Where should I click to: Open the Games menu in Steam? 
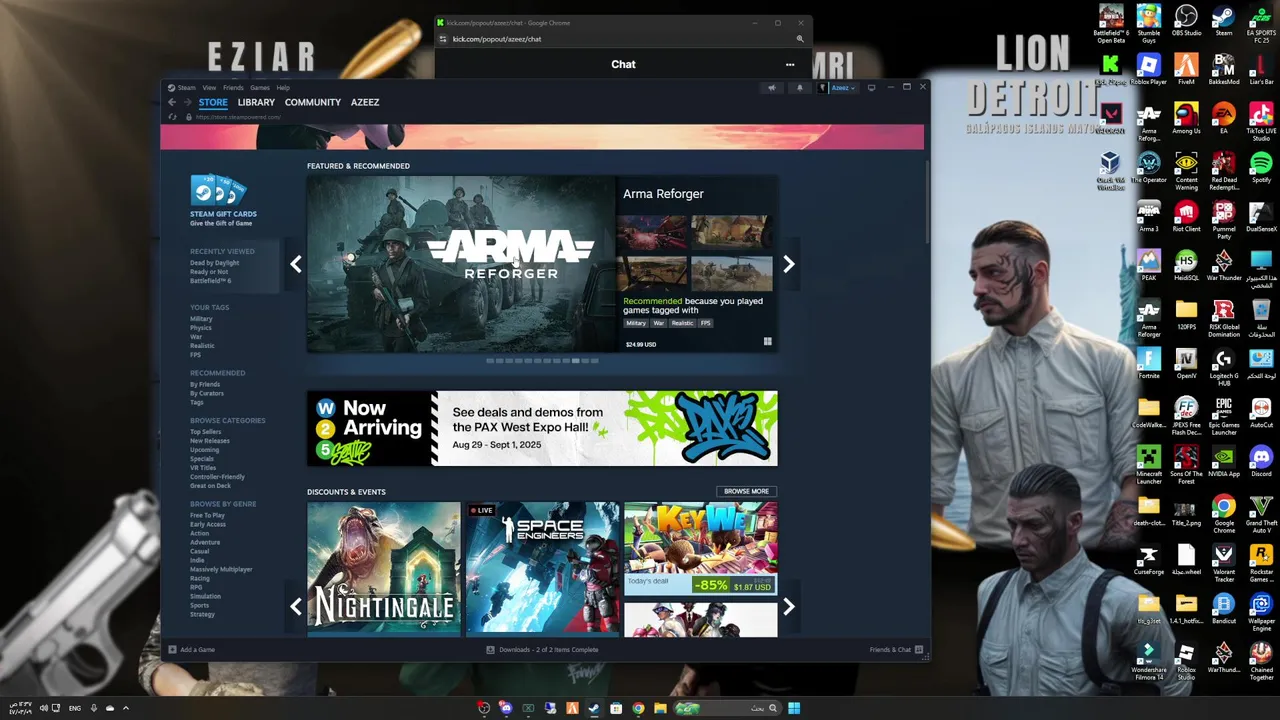pyautogui.click(x=259, y=88)
